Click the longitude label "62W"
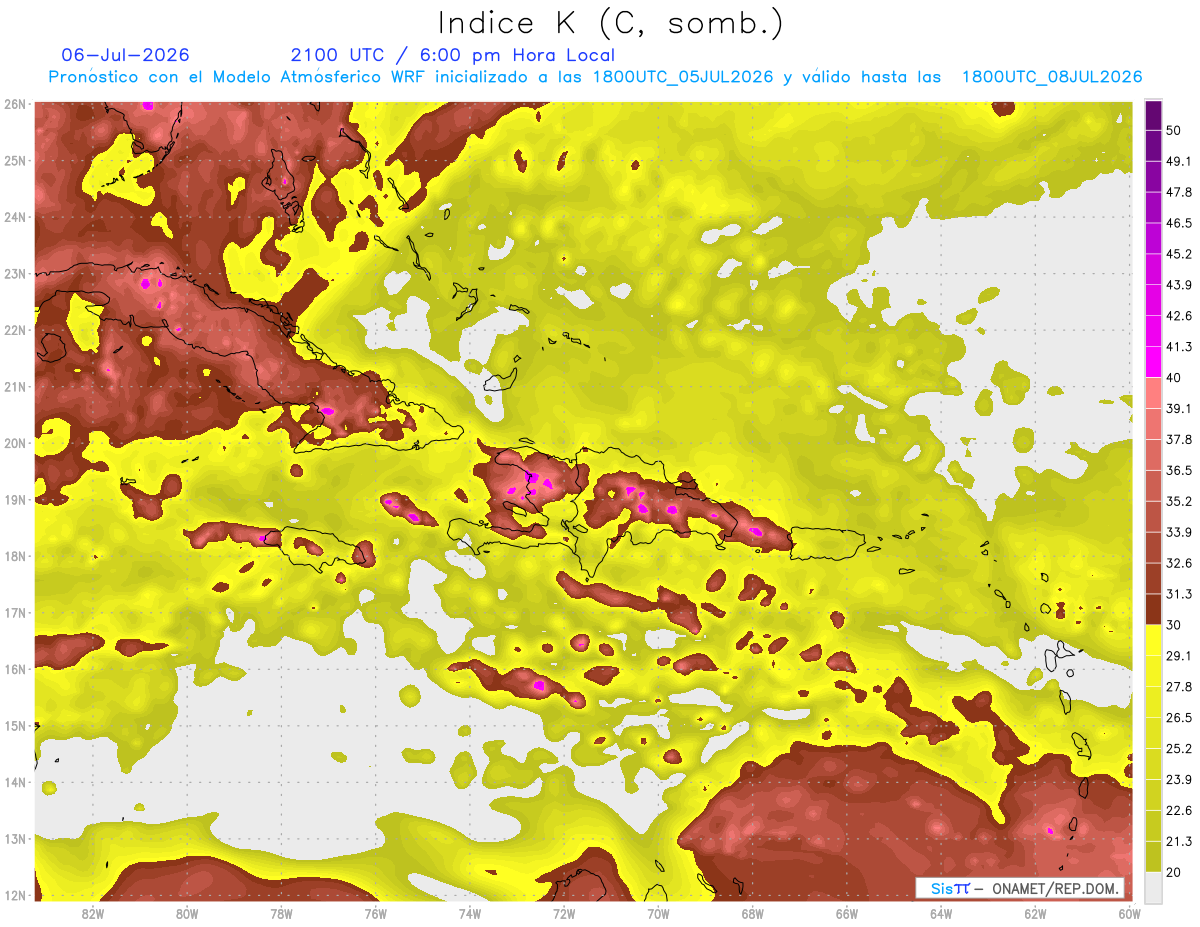 pos(1036,914)
